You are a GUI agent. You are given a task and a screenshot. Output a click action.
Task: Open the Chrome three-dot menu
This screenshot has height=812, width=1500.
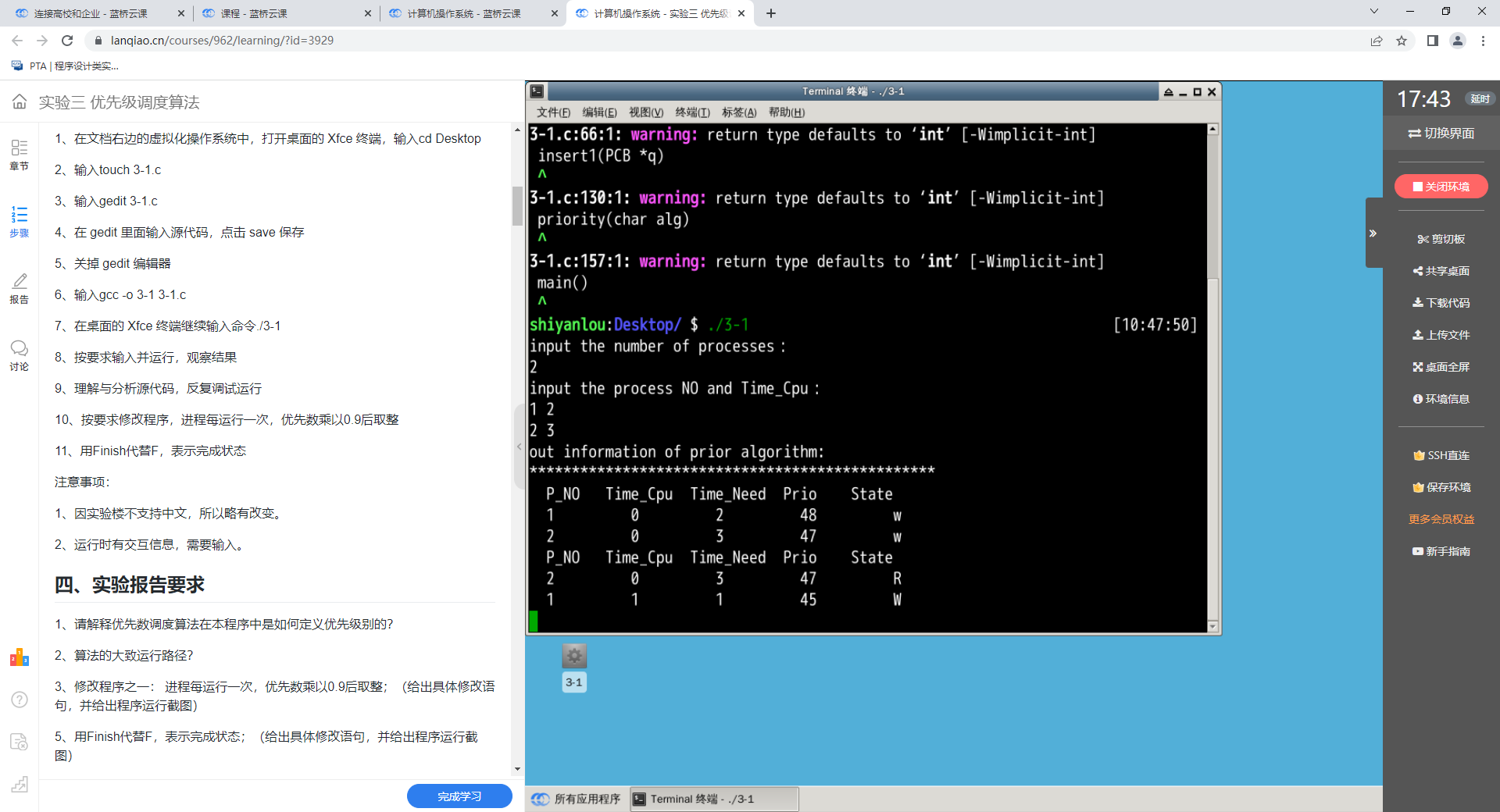[1483, 41]
